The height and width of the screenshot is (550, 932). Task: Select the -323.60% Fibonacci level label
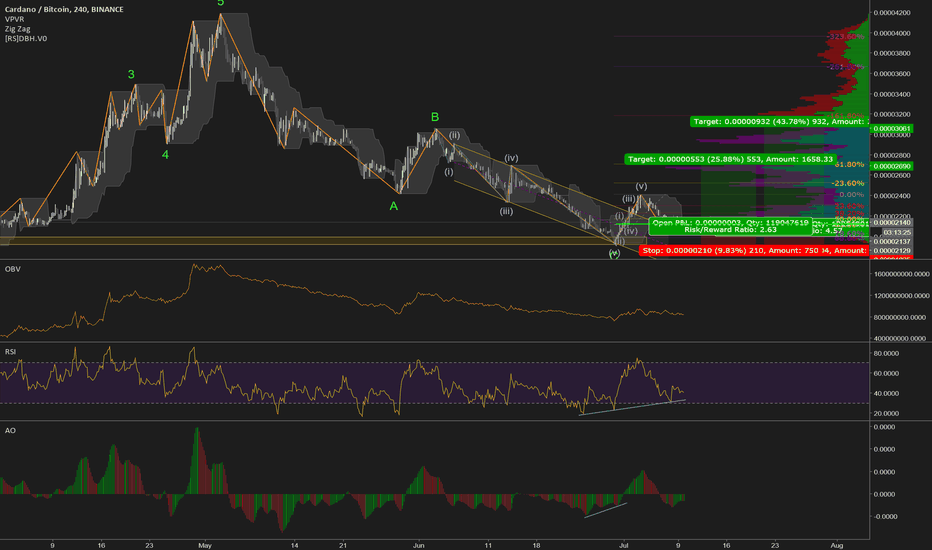pyautogui.click(x=845, y=36)
